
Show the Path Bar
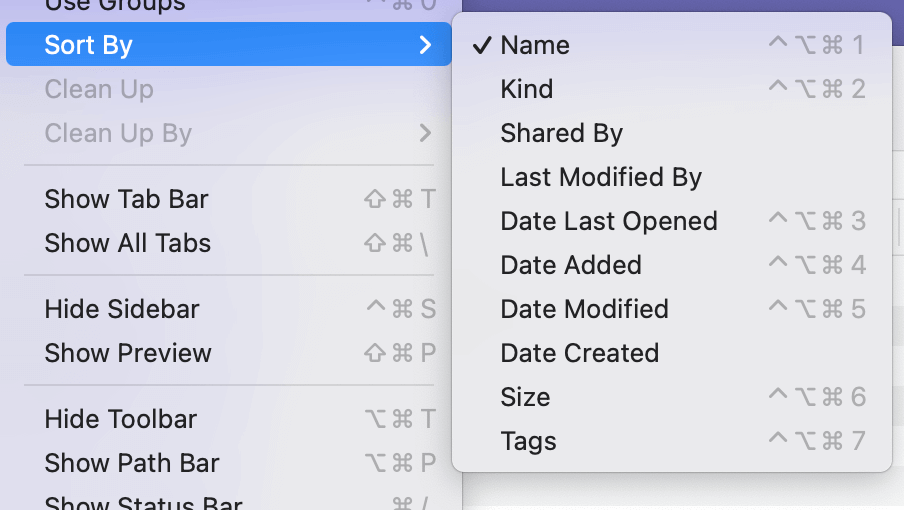pos(132,463)
